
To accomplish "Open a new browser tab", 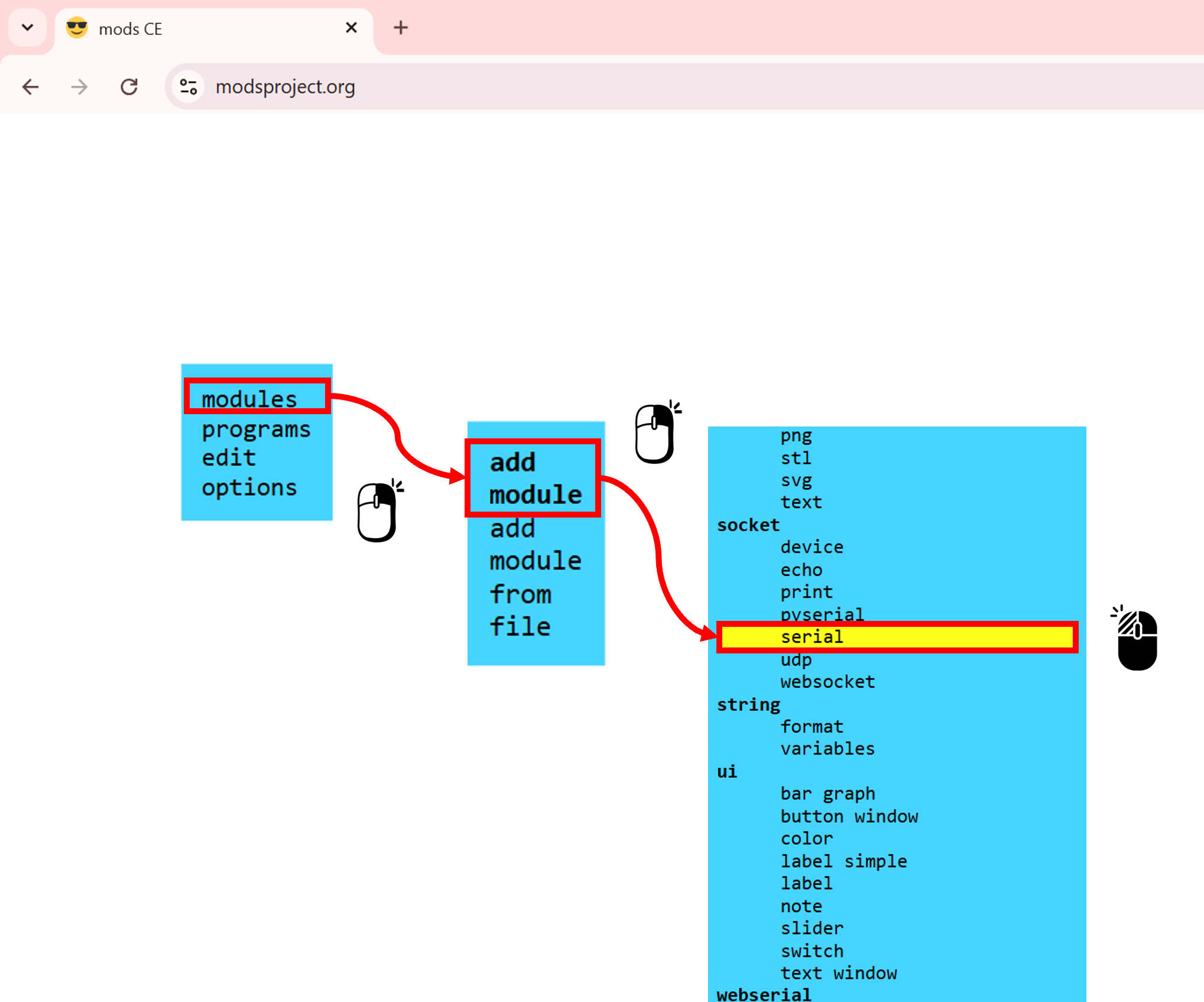I will (x=401, y=28).
